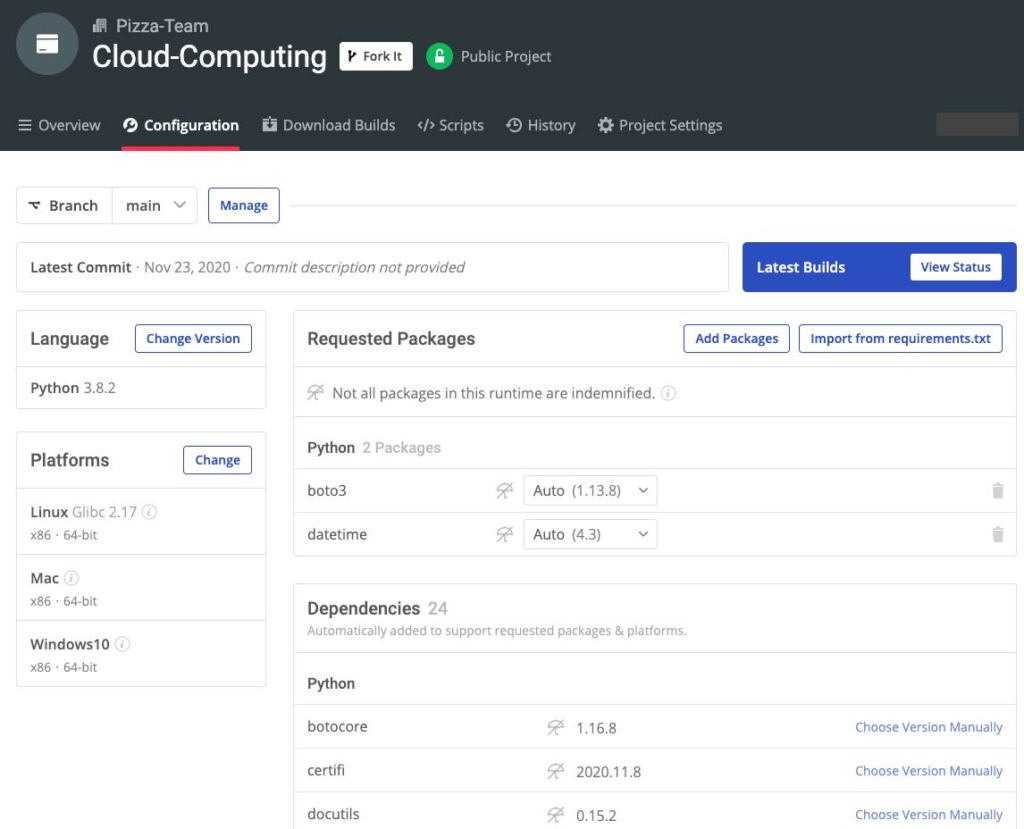Go to the Overview tab
The image size is (1024, 829).
click(69, 125)
